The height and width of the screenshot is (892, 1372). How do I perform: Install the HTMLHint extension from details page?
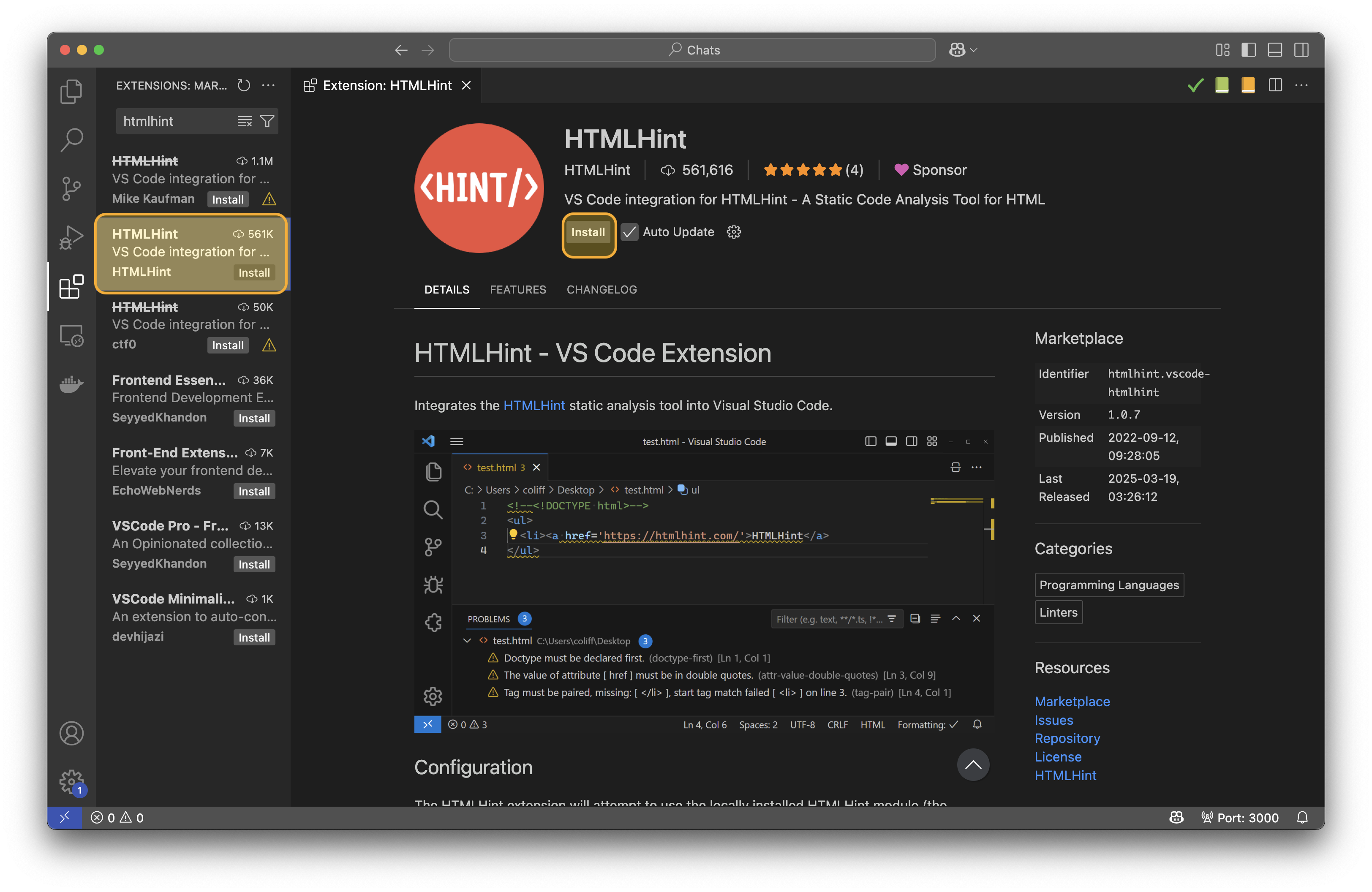point(588,232)
